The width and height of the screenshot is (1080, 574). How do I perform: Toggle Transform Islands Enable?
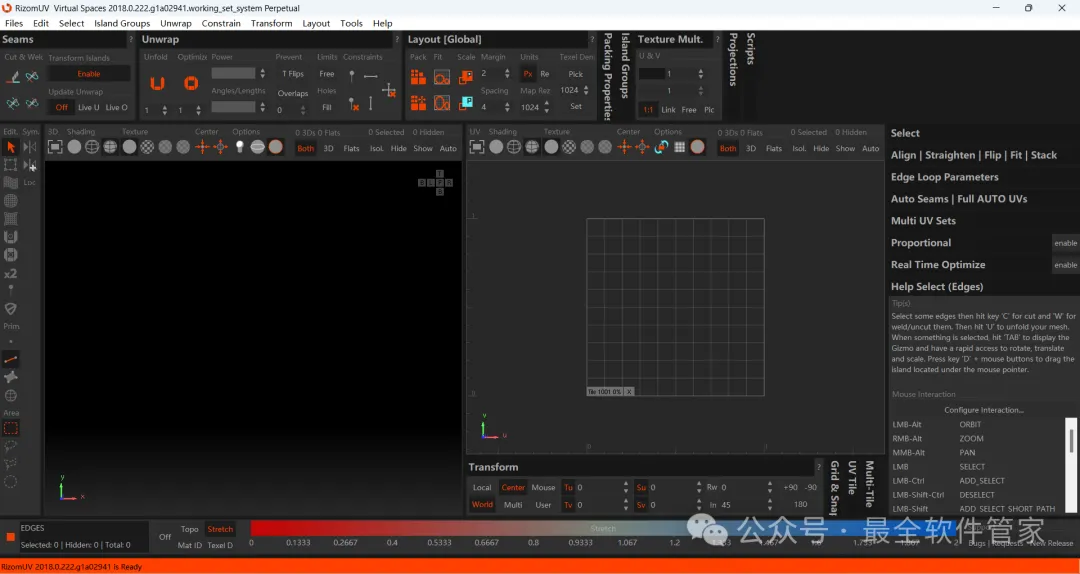[x=89, y=74]
